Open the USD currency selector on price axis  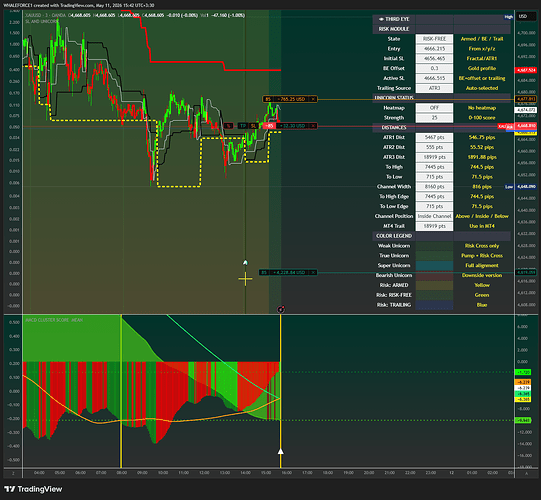tap(523, 16)
